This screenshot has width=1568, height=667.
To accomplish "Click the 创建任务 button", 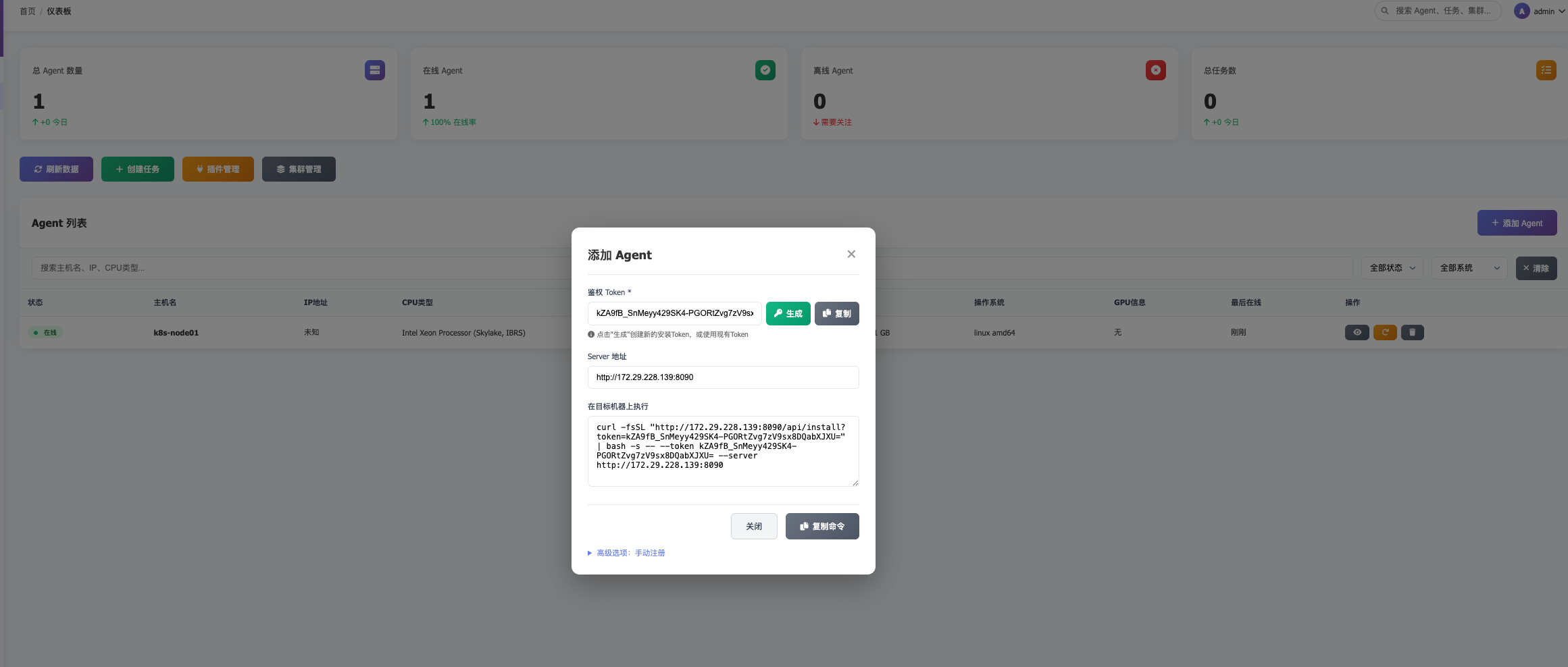I will [138, 169].
